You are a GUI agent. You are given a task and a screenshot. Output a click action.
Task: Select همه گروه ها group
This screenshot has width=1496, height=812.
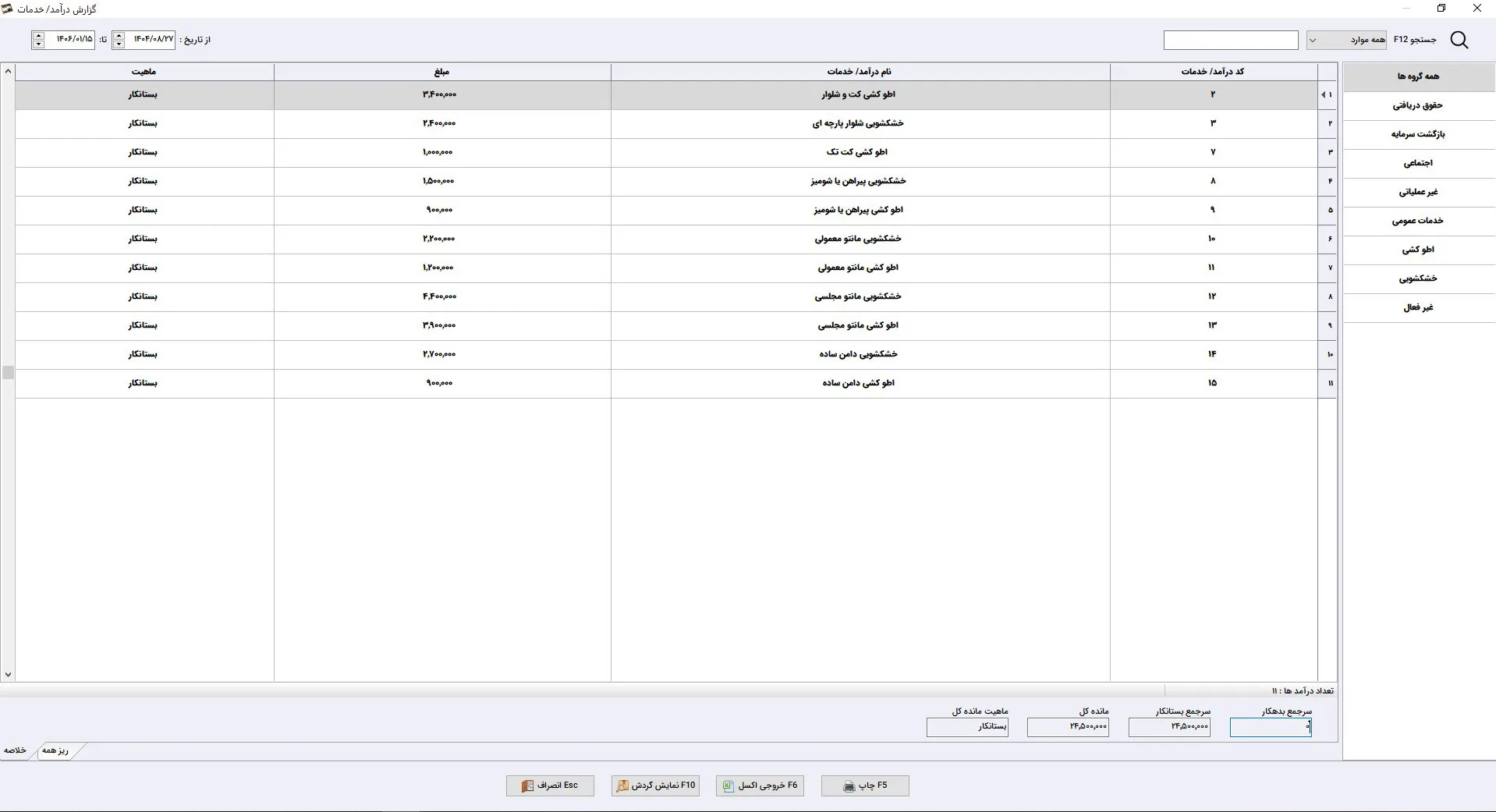1419,76
